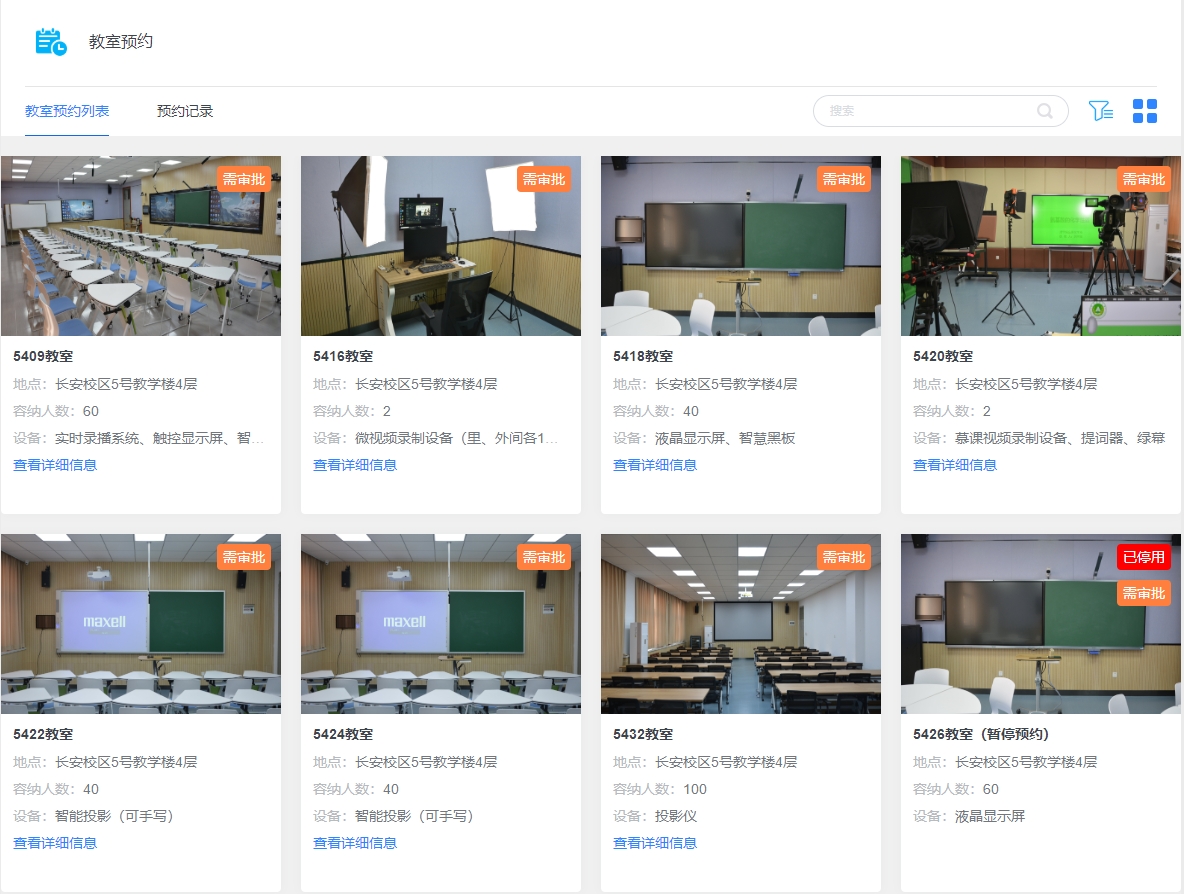Screen dimensions: 1184x894
Task: Click 需审批 badge on 5420教室
Action: 1144,179
